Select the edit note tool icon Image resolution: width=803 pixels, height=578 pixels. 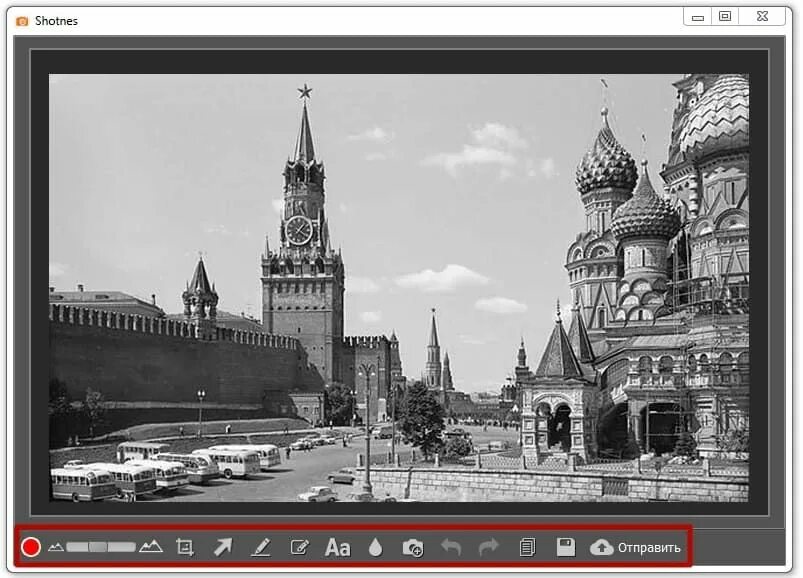300,547
